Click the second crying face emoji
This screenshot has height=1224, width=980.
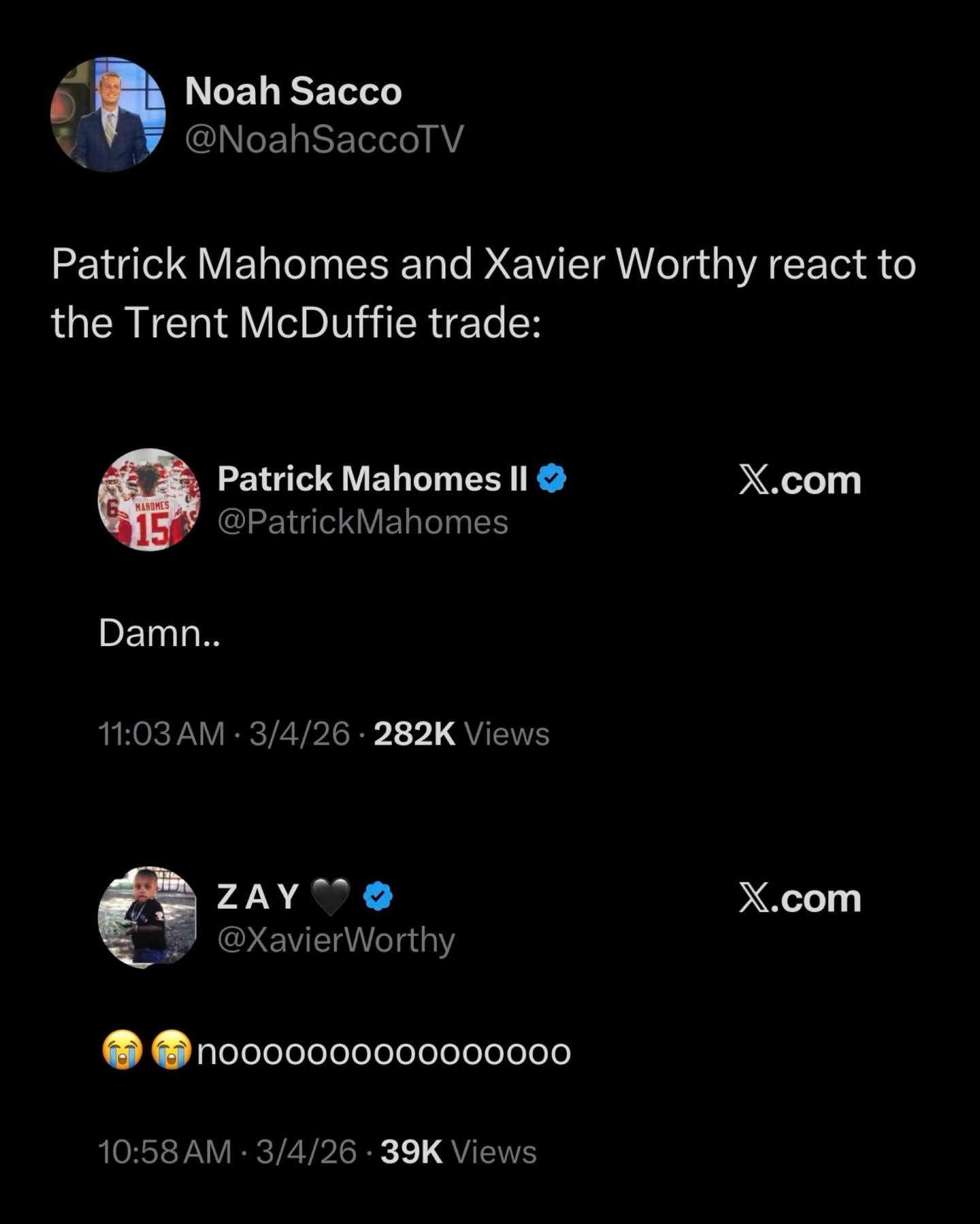[171, 1052]
